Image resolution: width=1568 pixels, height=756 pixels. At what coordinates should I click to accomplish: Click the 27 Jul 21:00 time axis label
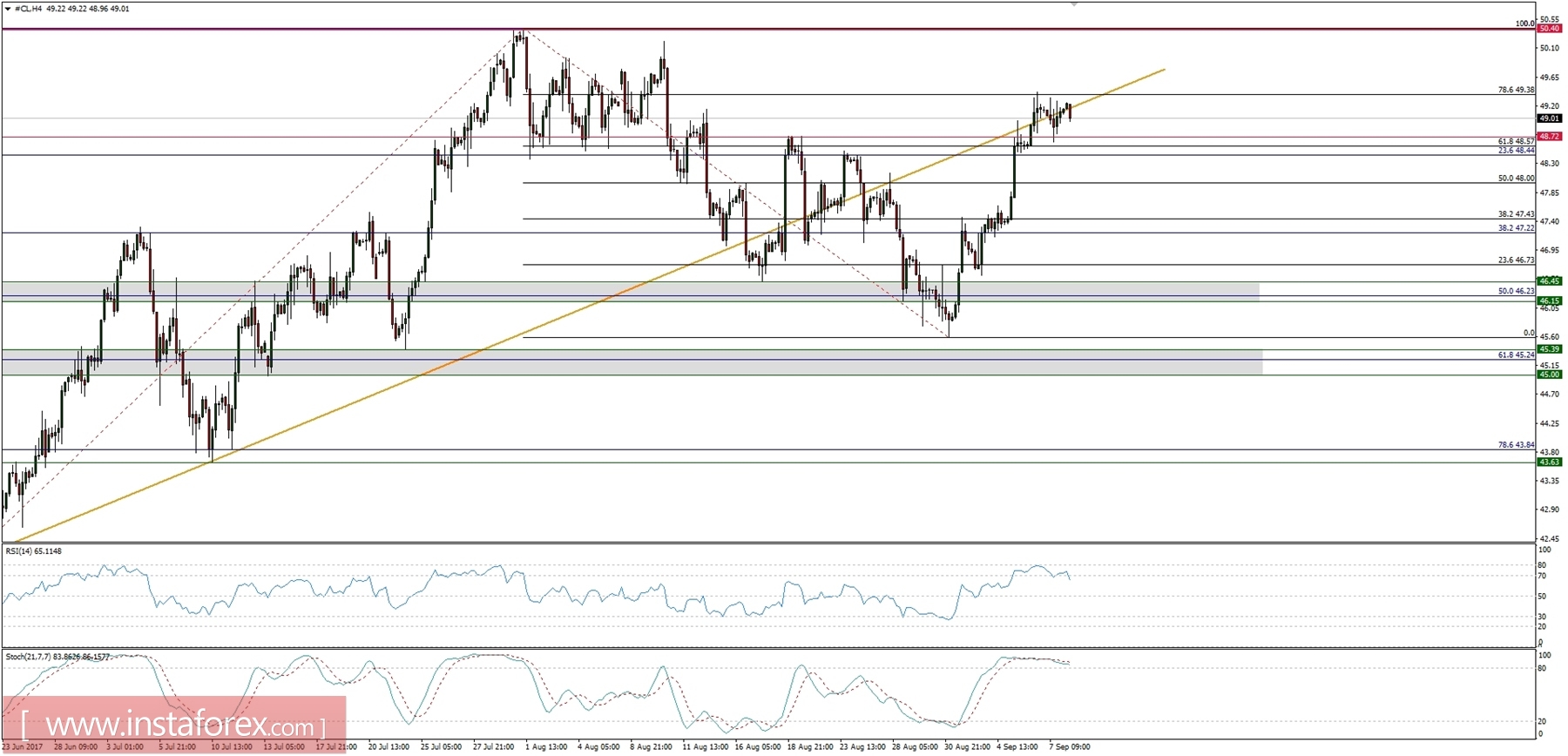pos(493,747)
